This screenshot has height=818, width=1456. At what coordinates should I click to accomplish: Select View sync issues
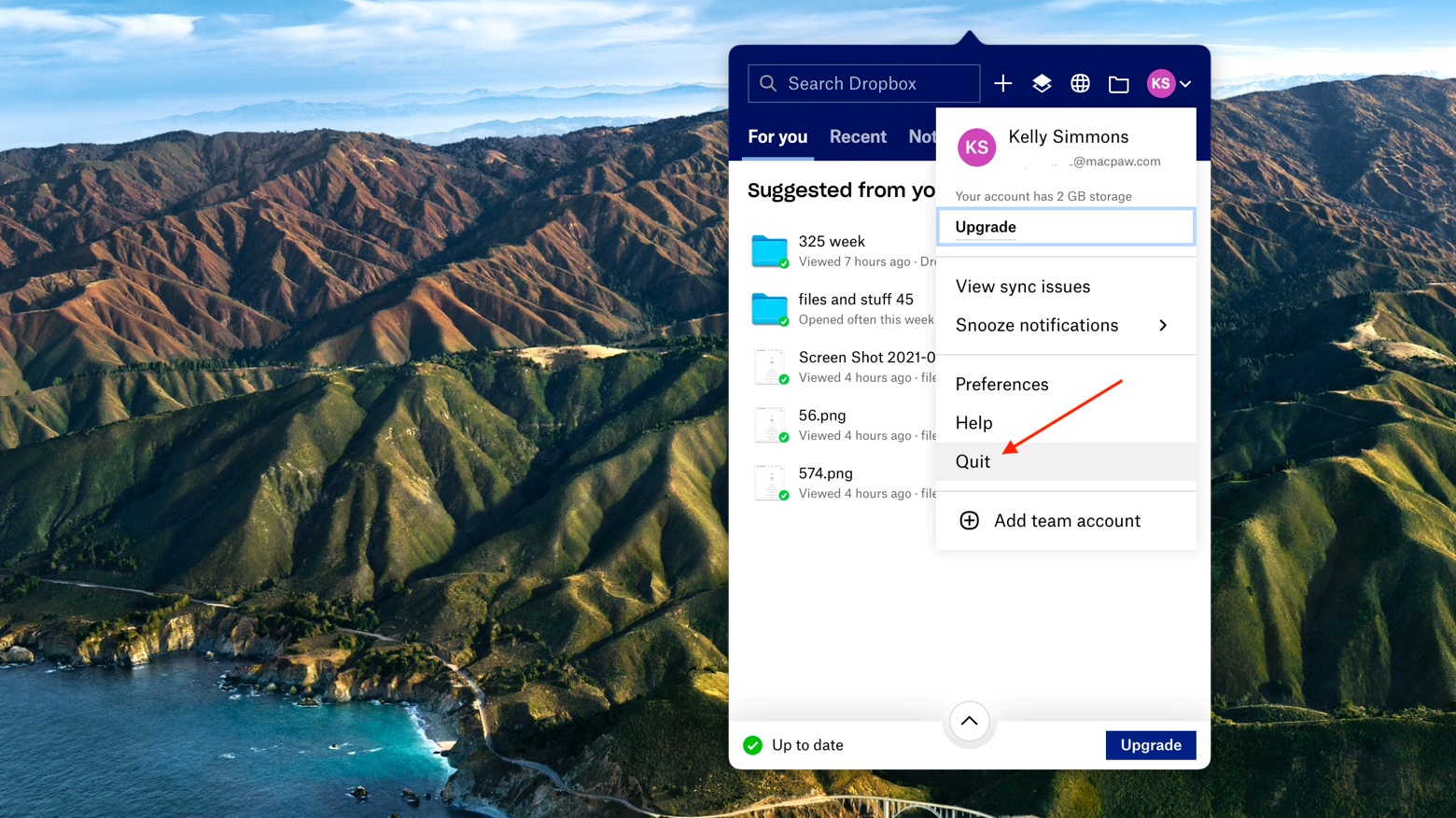pyautogui.click(x=1023, y=287)
